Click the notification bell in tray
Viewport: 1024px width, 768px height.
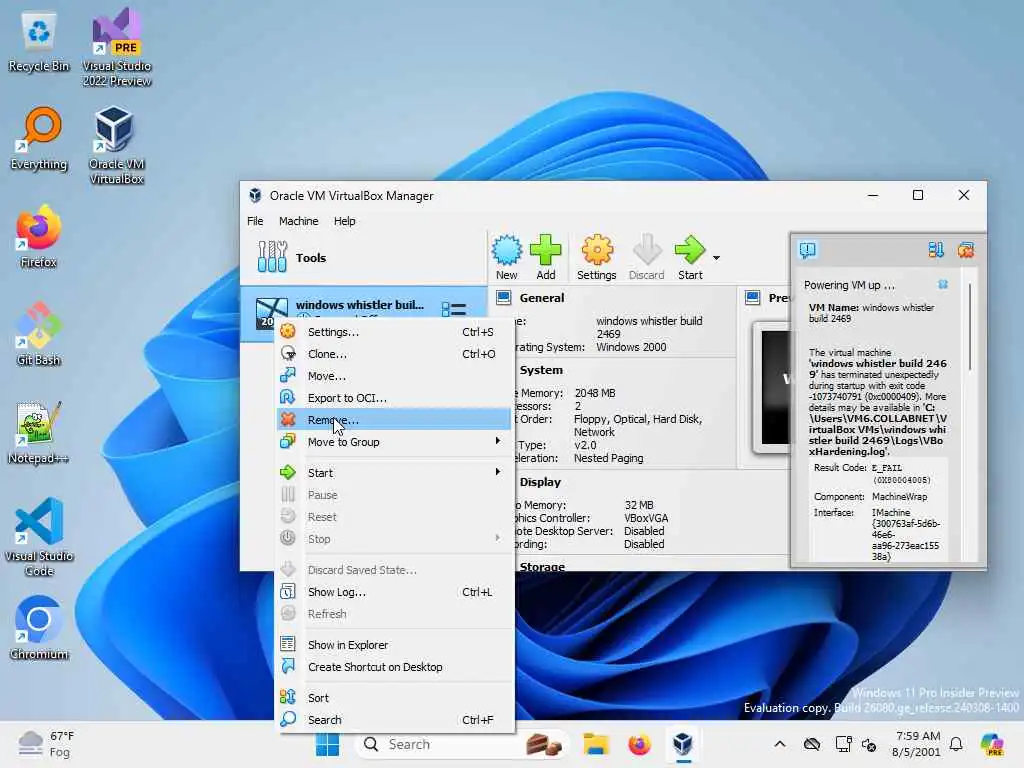[956, 744]
